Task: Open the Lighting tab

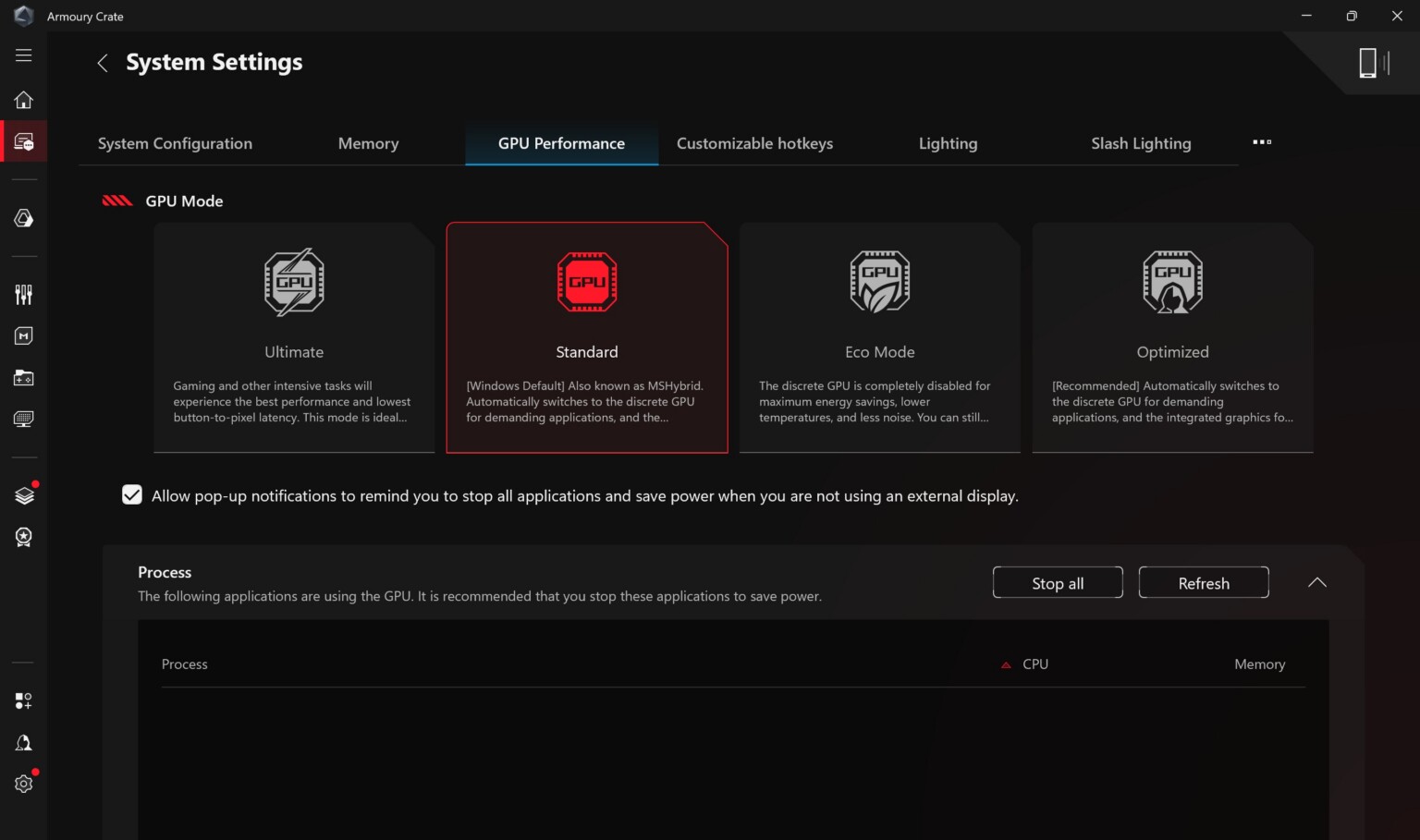Action: coord(948,143)
